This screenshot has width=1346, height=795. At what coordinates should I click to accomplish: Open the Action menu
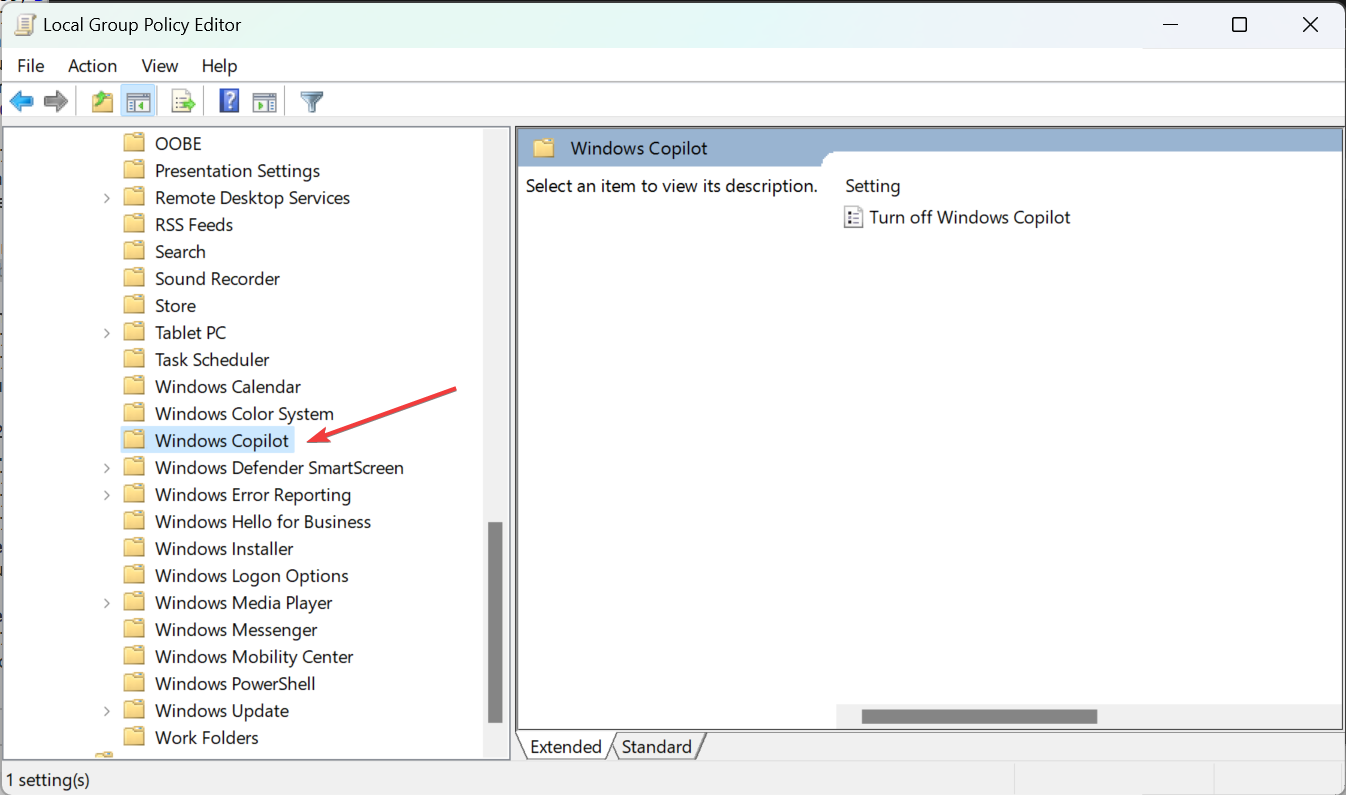click(x=92, y=65)
